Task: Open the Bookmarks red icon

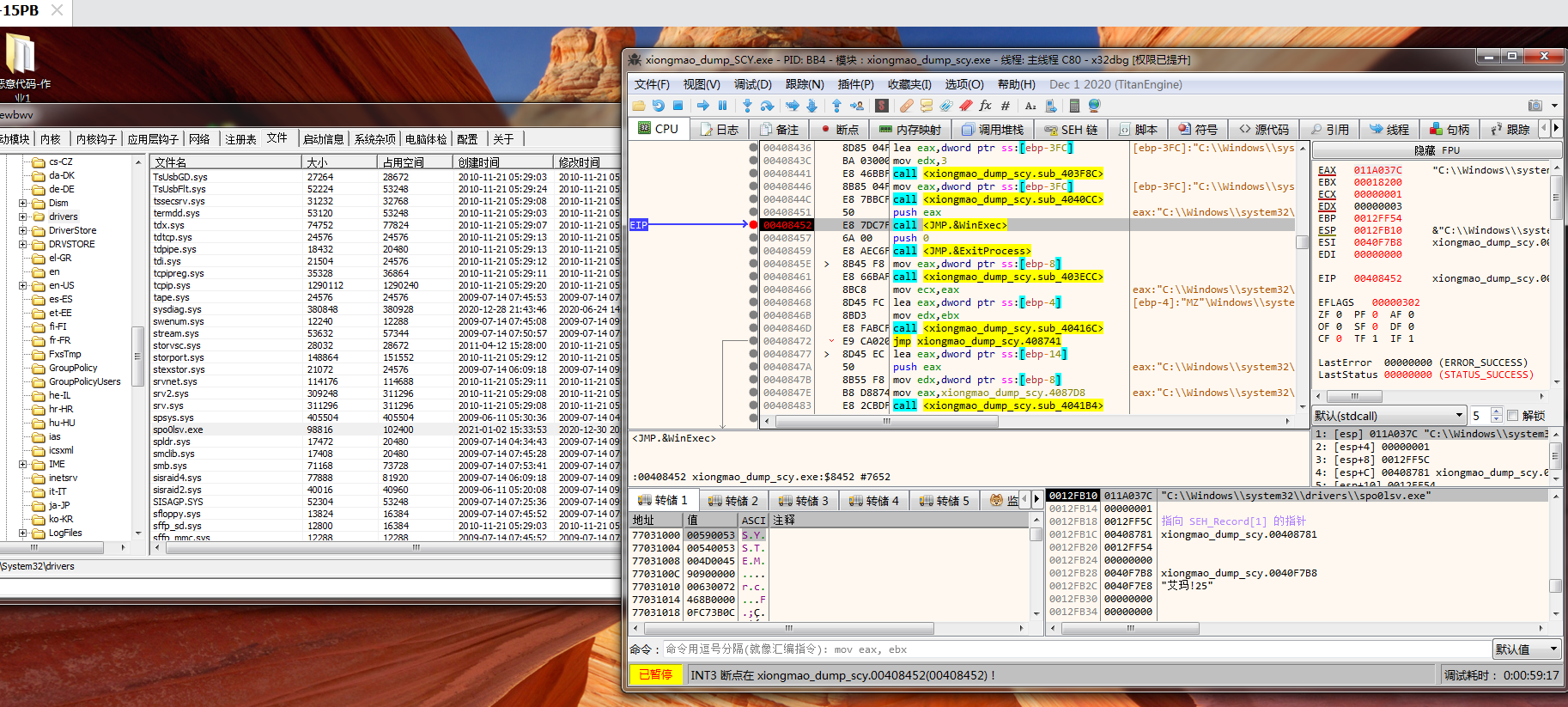Action: point(965,106)
